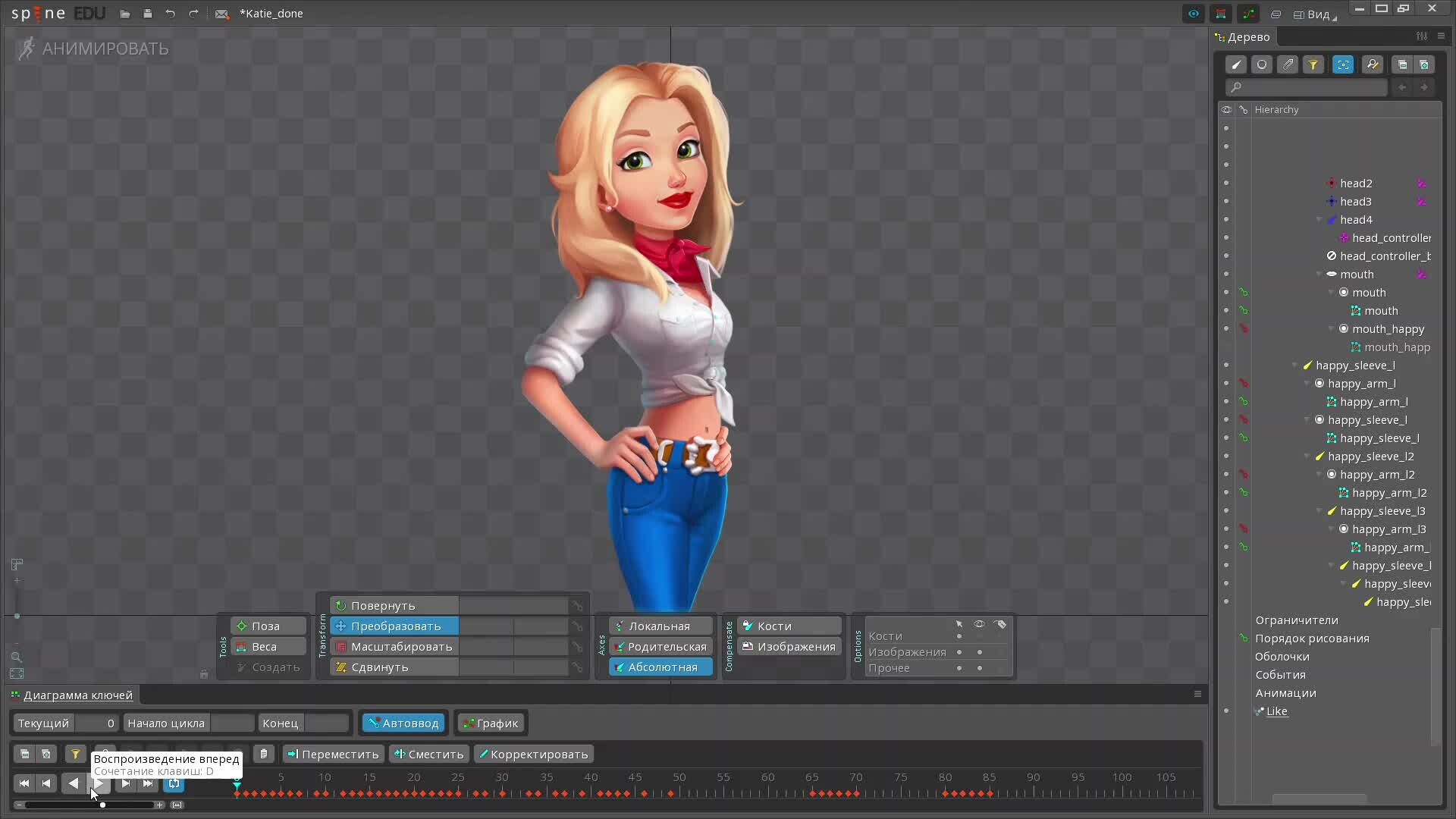Toggle bone filter in tree toolbar
The width and height of the screenshot is (1456, 819).
coord(1236,64)
